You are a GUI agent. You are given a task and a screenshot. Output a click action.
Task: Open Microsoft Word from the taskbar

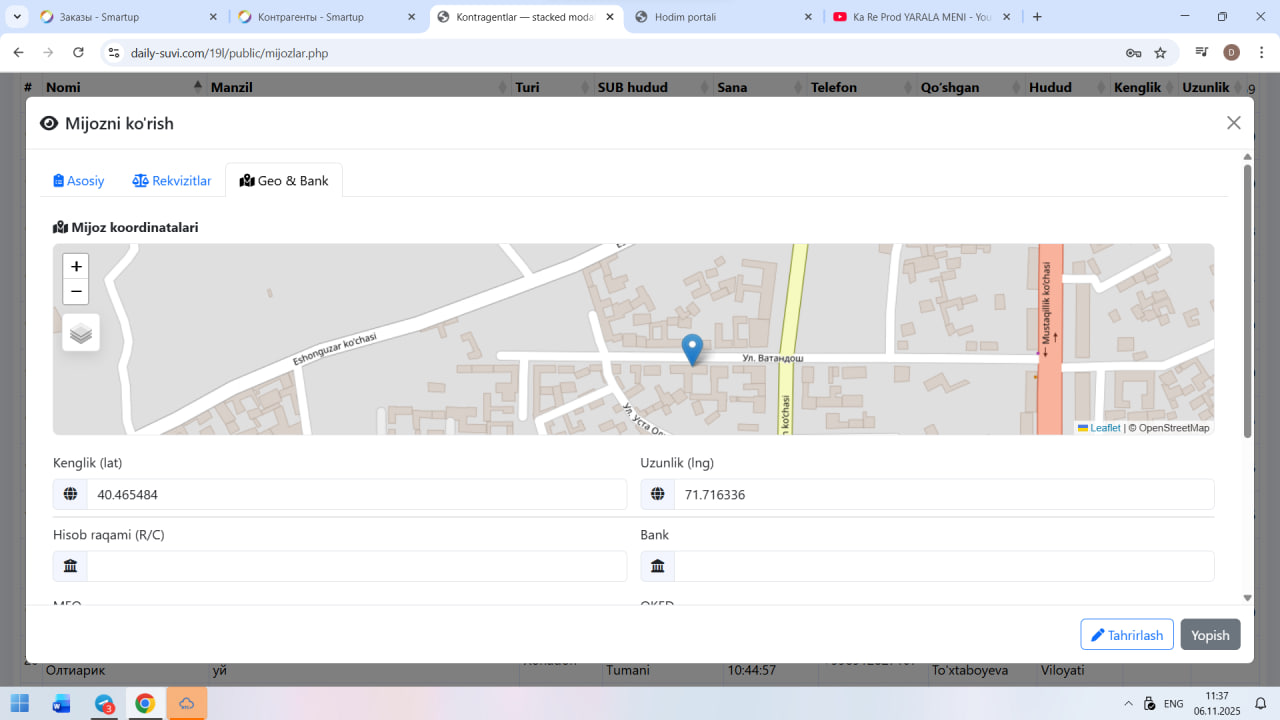61,703
